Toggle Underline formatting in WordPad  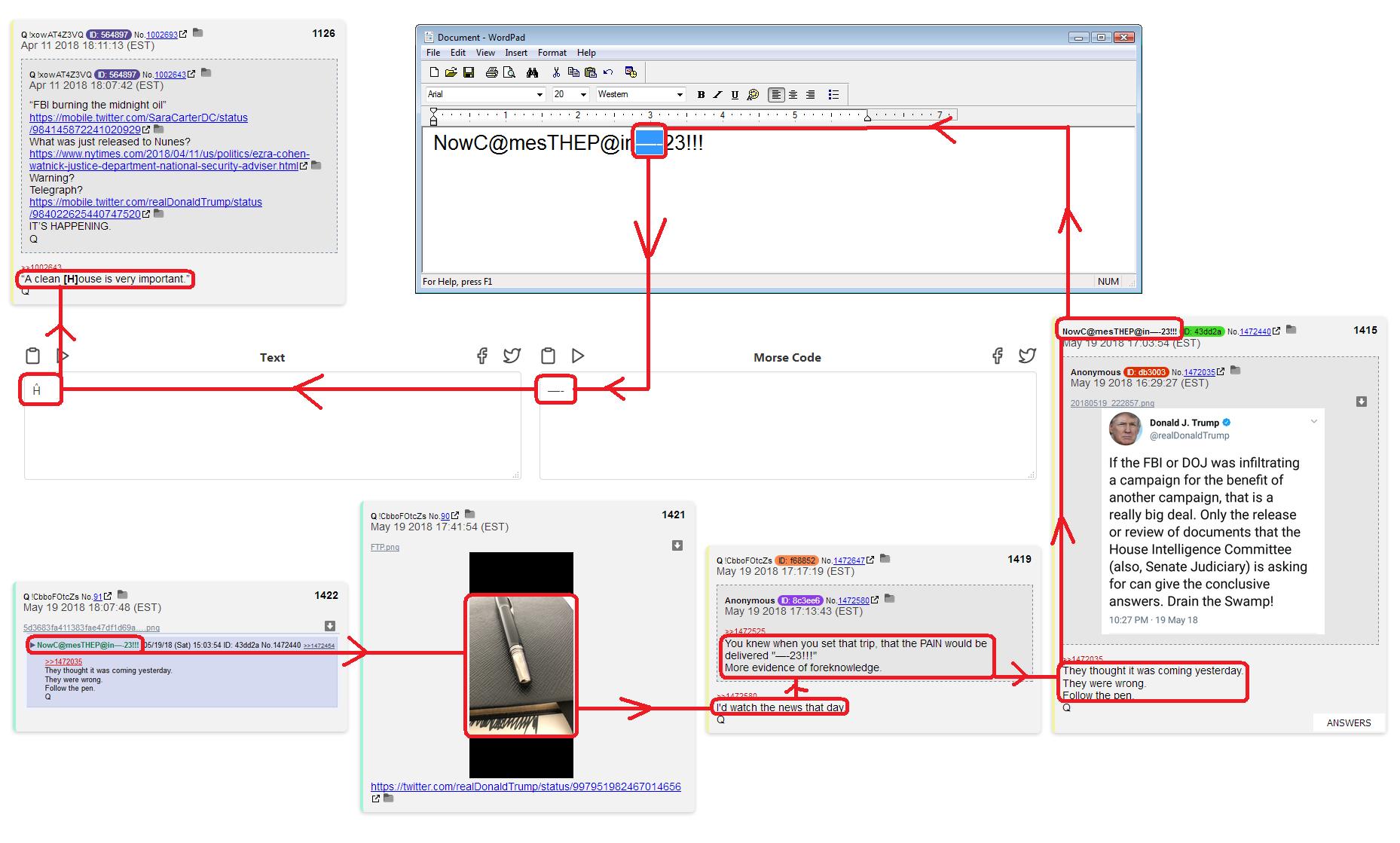(x=735, y=94)
